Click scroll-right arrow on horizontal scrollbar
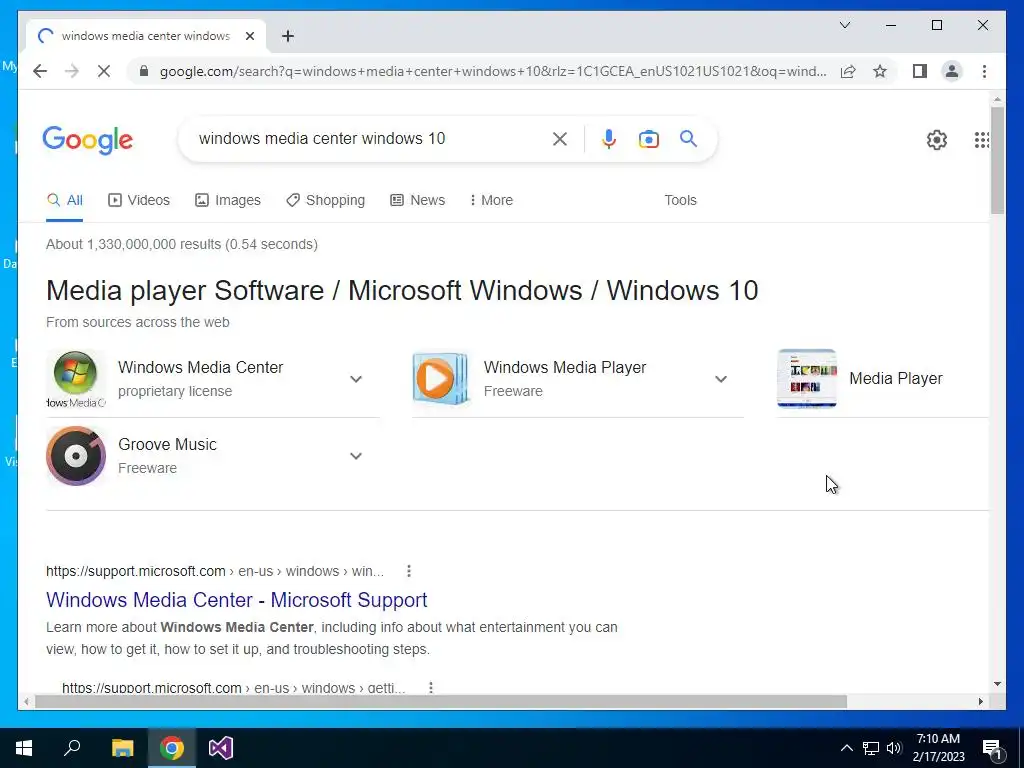Screen dimensions: 1024x768 click(x=981, y=701)
